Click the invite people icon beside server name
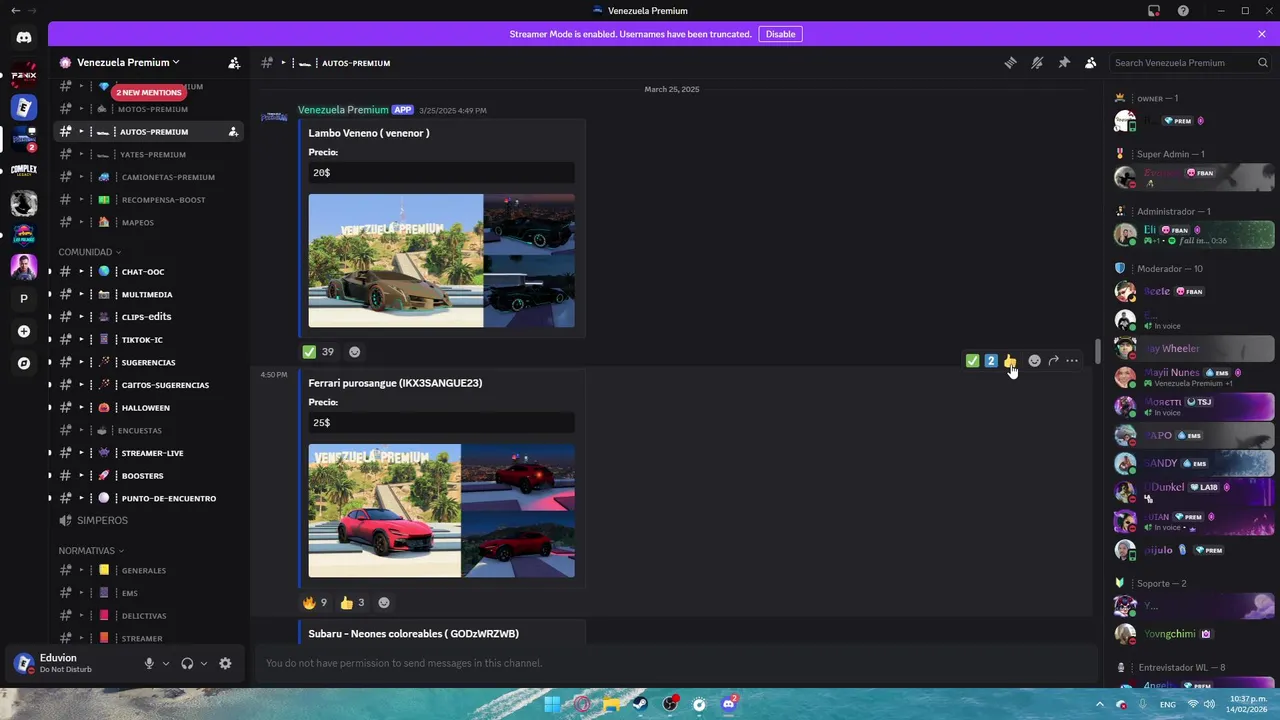 [234, 63]
